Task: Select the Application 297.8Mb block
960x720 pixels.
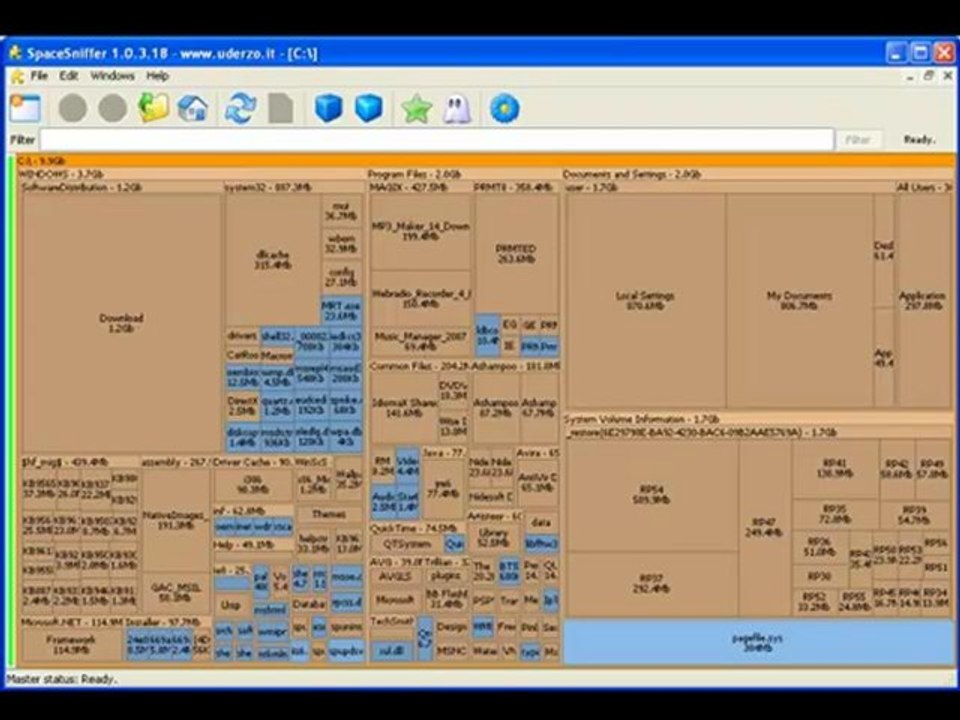Action: tap(923, 301)
